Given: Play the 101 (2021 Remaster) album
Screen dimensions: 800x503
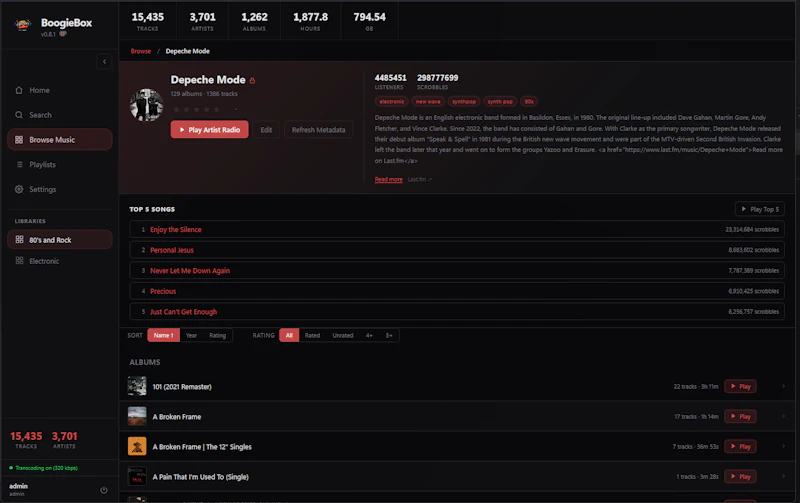Looking at the screenshot, I should [x=740, y=386].
